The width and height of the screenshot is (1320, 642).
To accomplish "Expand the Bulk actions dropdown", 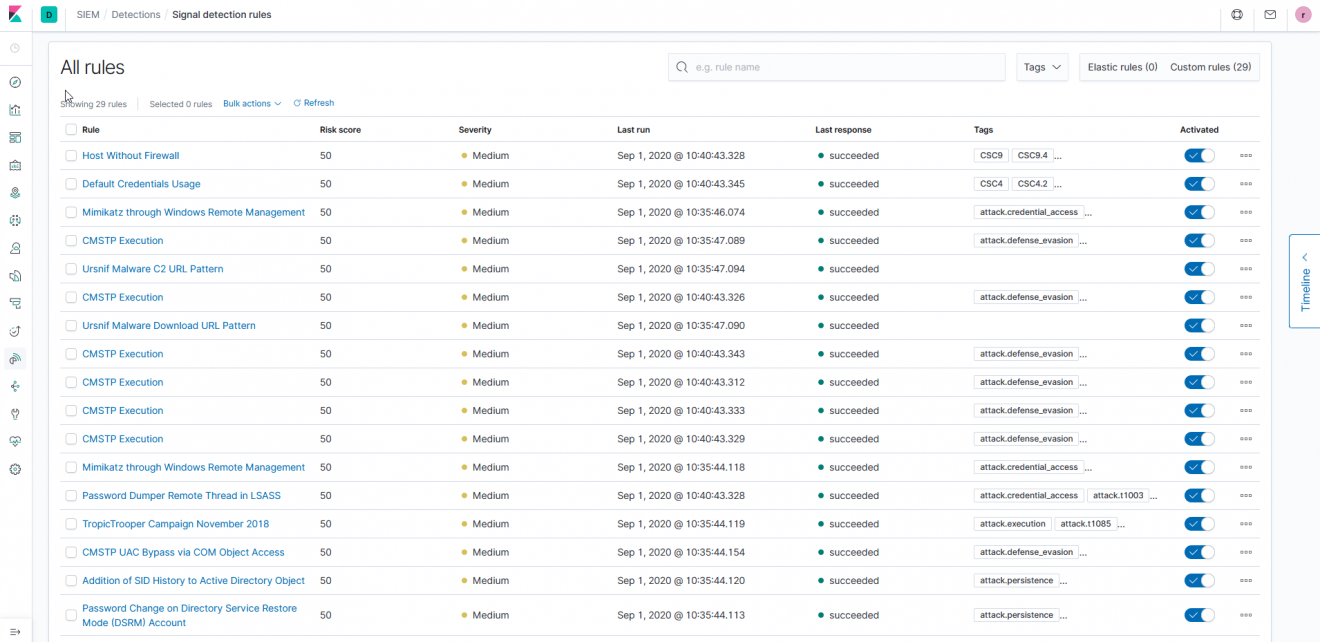I will [252, 104].
